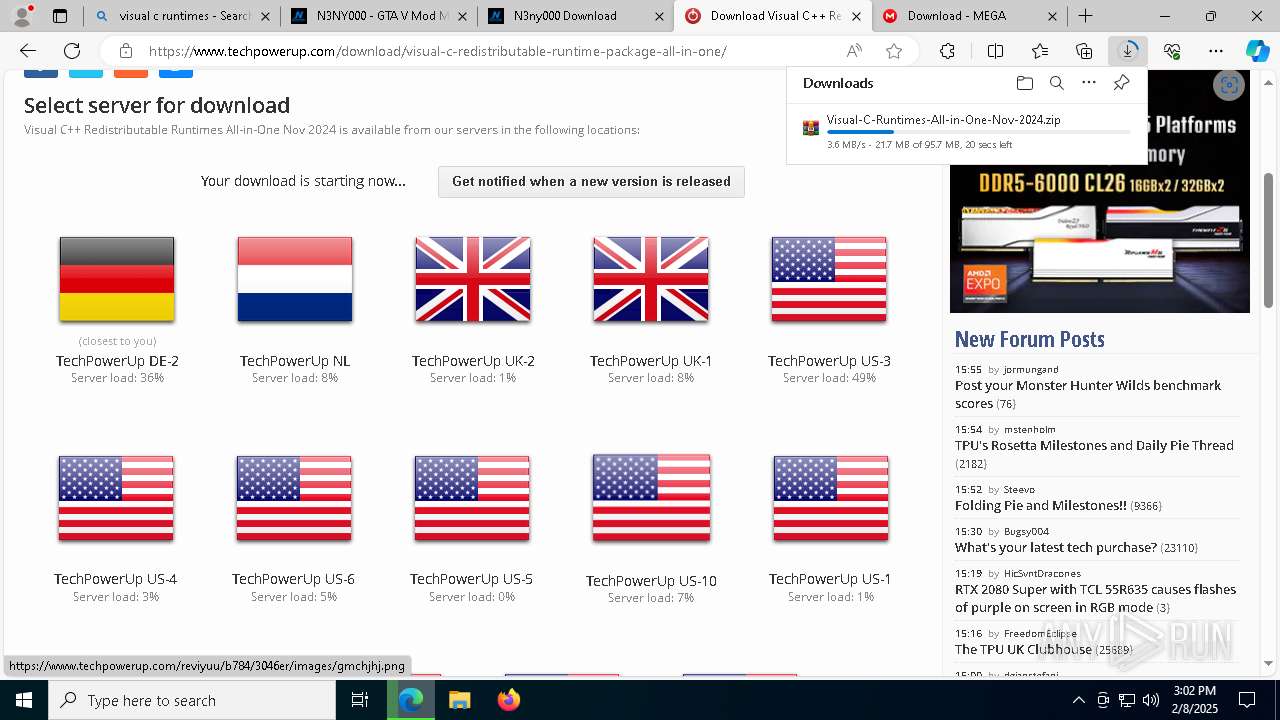1280x720 pixels.
Task: Click the Windows Start button
Action: [x=23, y=700]
